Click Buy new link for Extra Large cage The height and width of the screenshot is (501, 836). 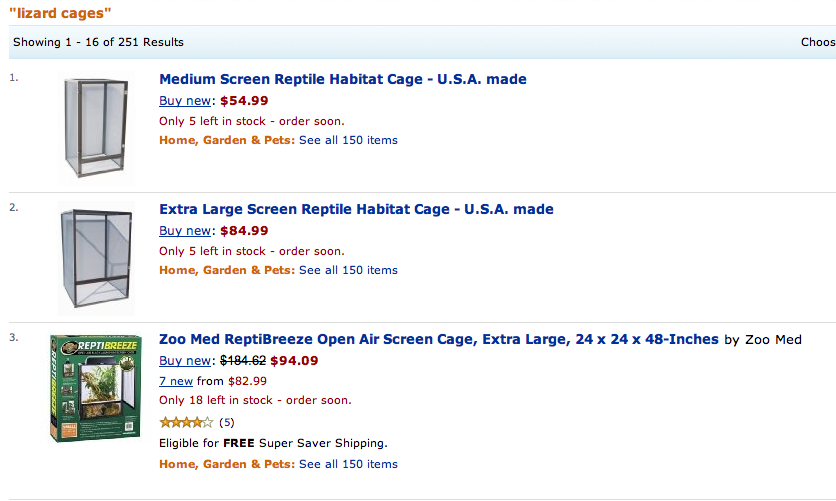coord(186,230)
